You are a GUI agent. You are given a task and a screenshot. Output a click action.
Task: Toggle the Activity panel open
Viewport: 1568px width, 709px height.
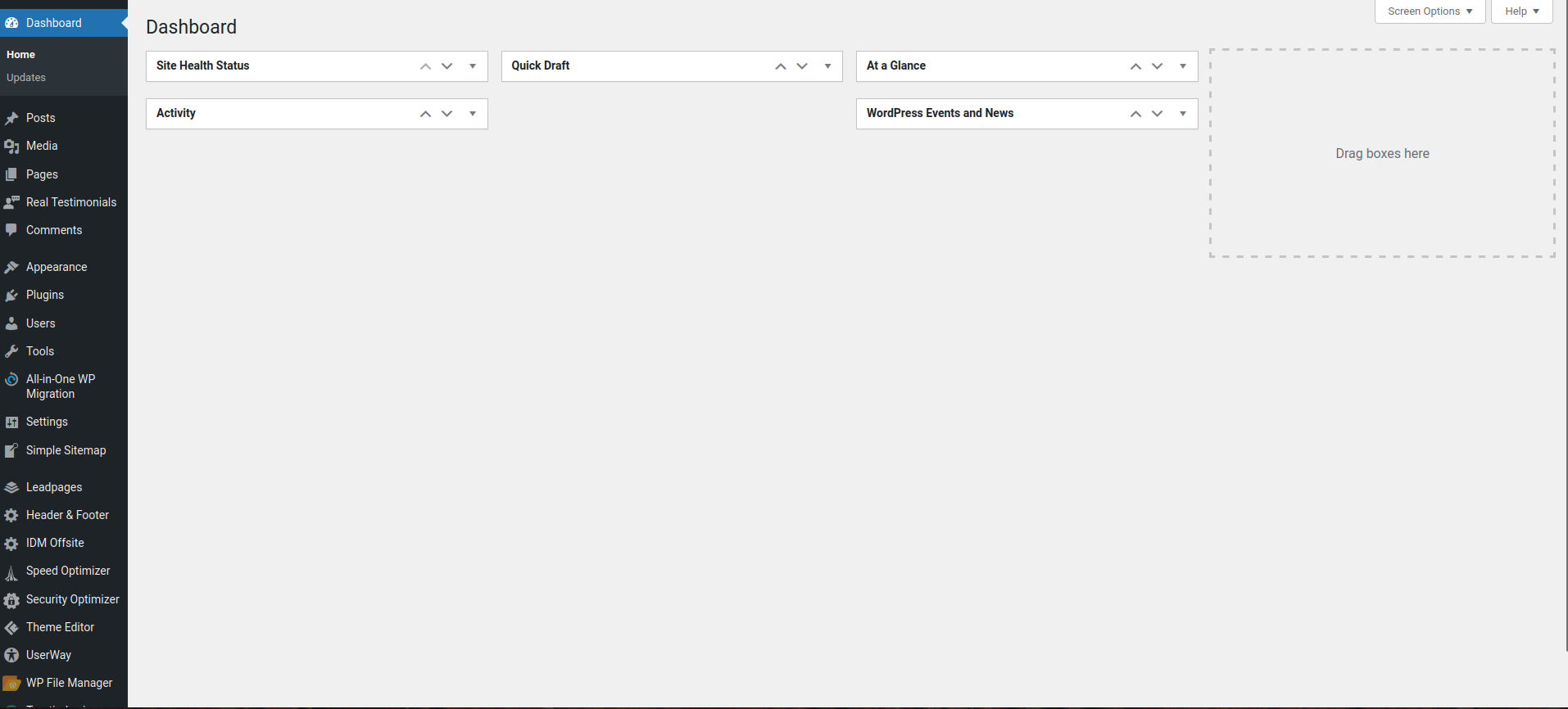pos(473,114)
